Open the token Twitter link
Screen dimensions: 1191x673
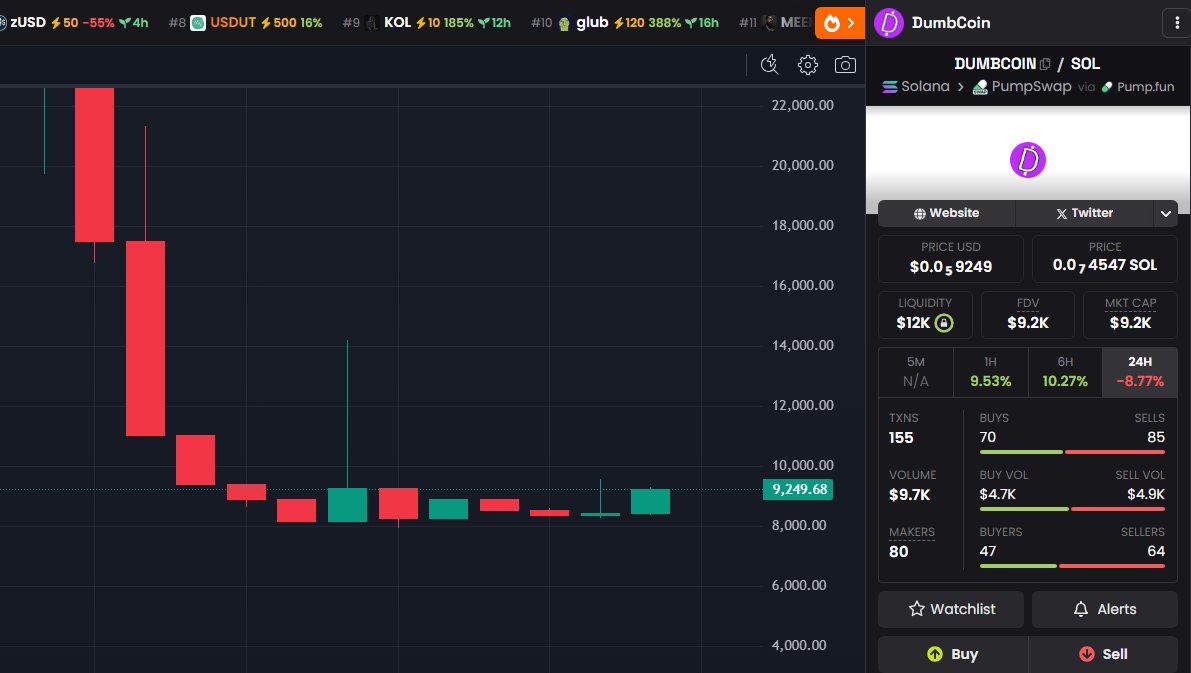point(1085,213)
